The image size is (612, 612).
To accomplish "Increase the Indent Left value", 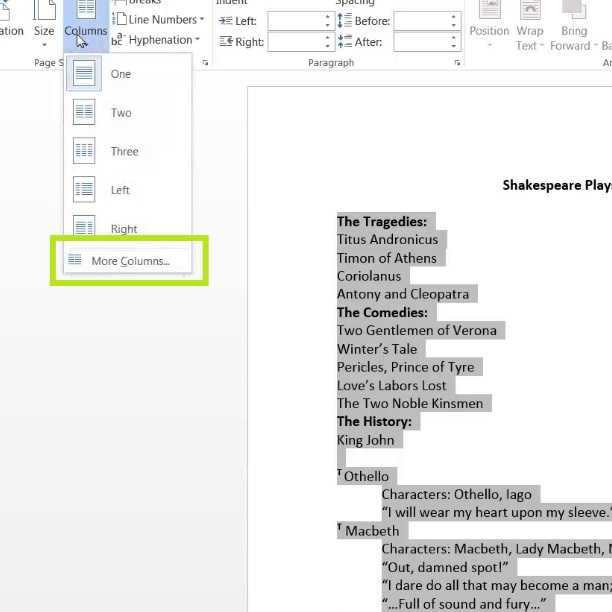I will click(328, 17).
